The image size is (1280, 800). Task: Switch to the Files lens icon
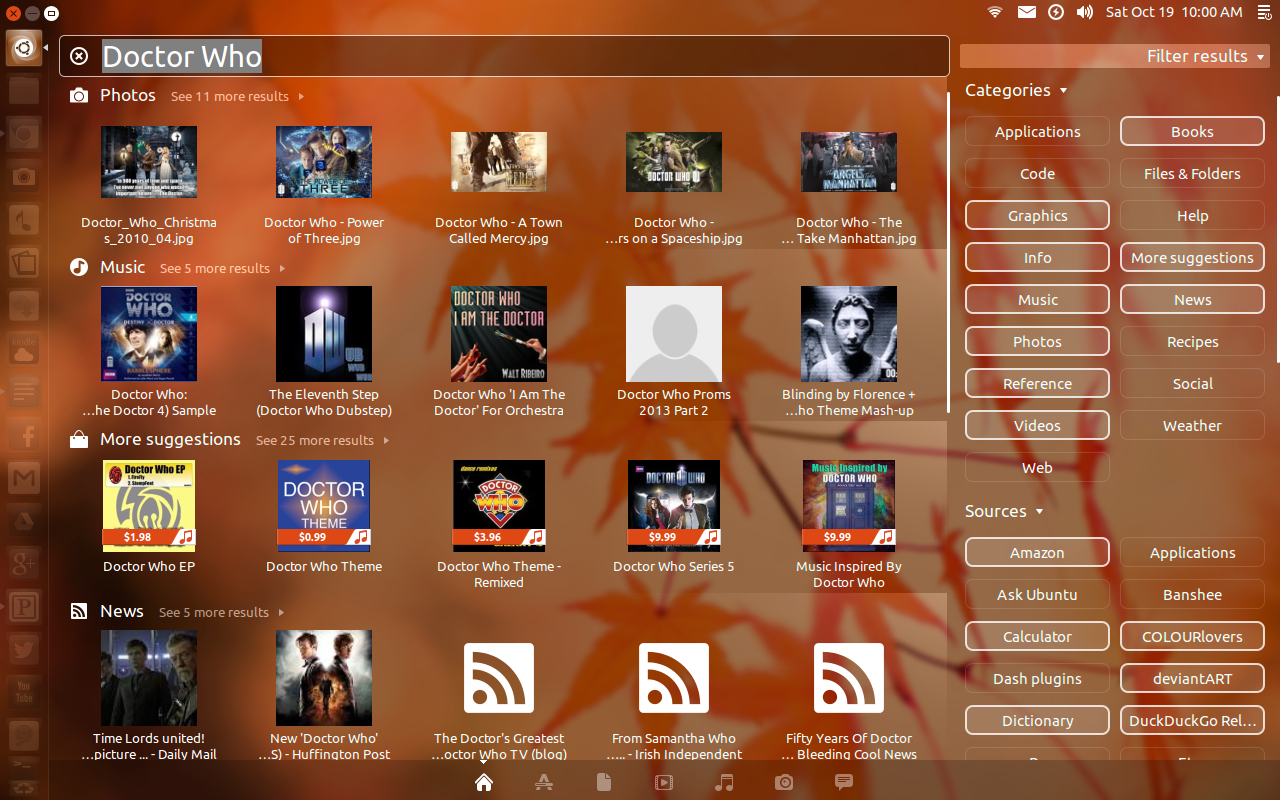coord(604,782)
